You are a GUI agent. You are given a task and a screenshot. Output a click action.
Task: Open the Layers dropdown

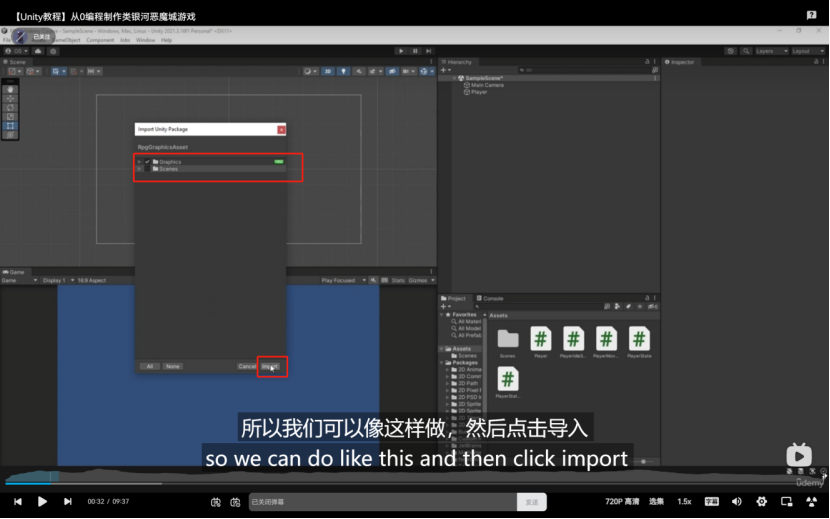(771, 51)
